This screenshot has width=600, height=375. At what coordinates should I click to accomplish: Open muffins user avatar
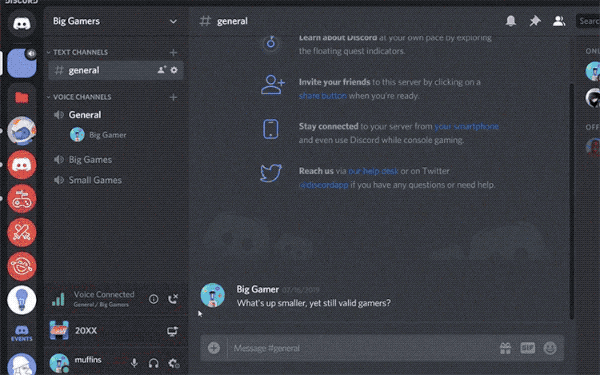[59, 363]
